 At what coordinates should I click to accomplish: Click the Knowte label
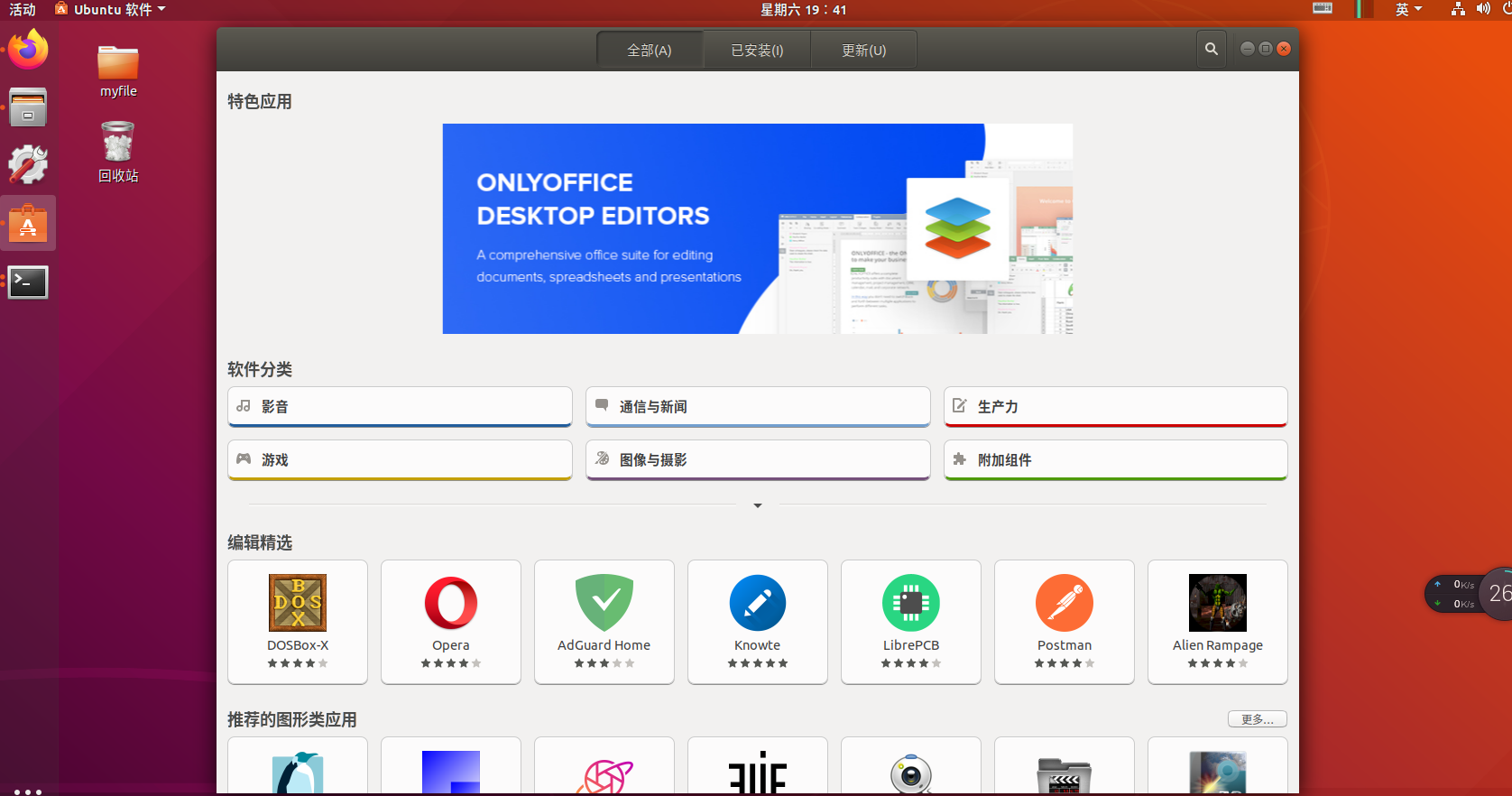pos(758,645)
